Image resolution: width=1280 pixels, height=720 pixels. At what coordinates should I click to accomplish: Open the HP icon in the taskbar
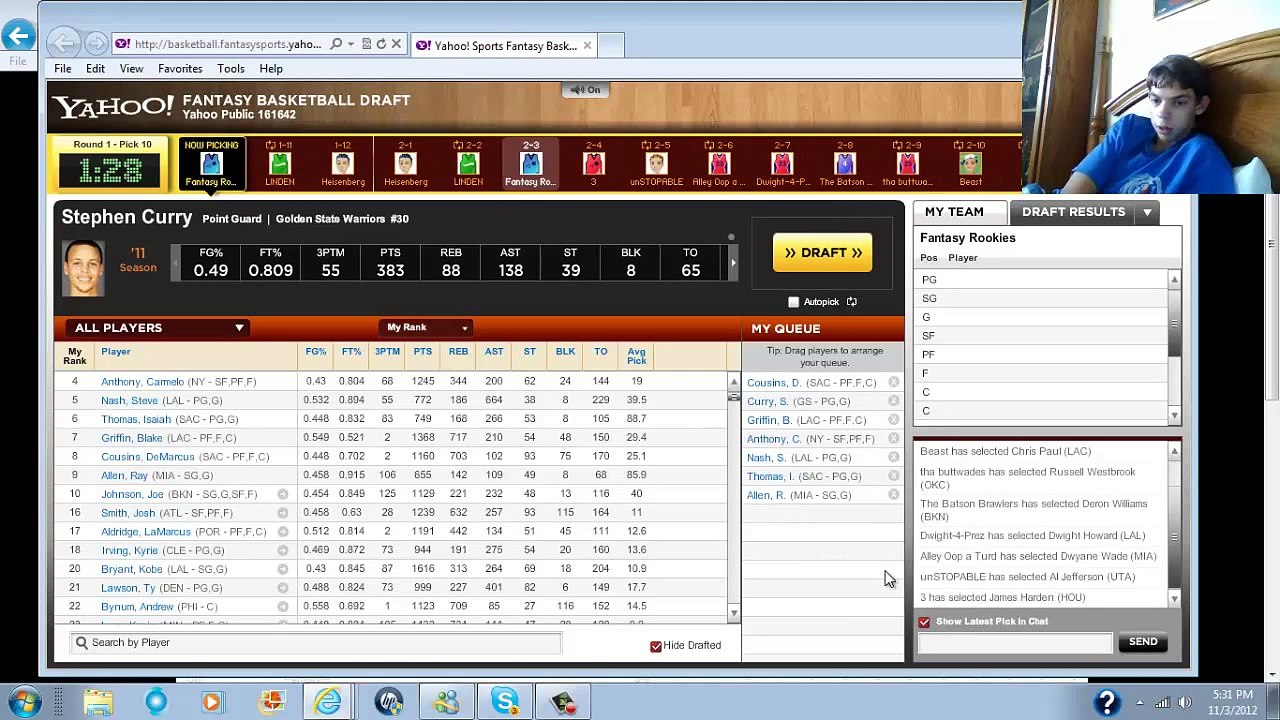[x=389, y=702]
